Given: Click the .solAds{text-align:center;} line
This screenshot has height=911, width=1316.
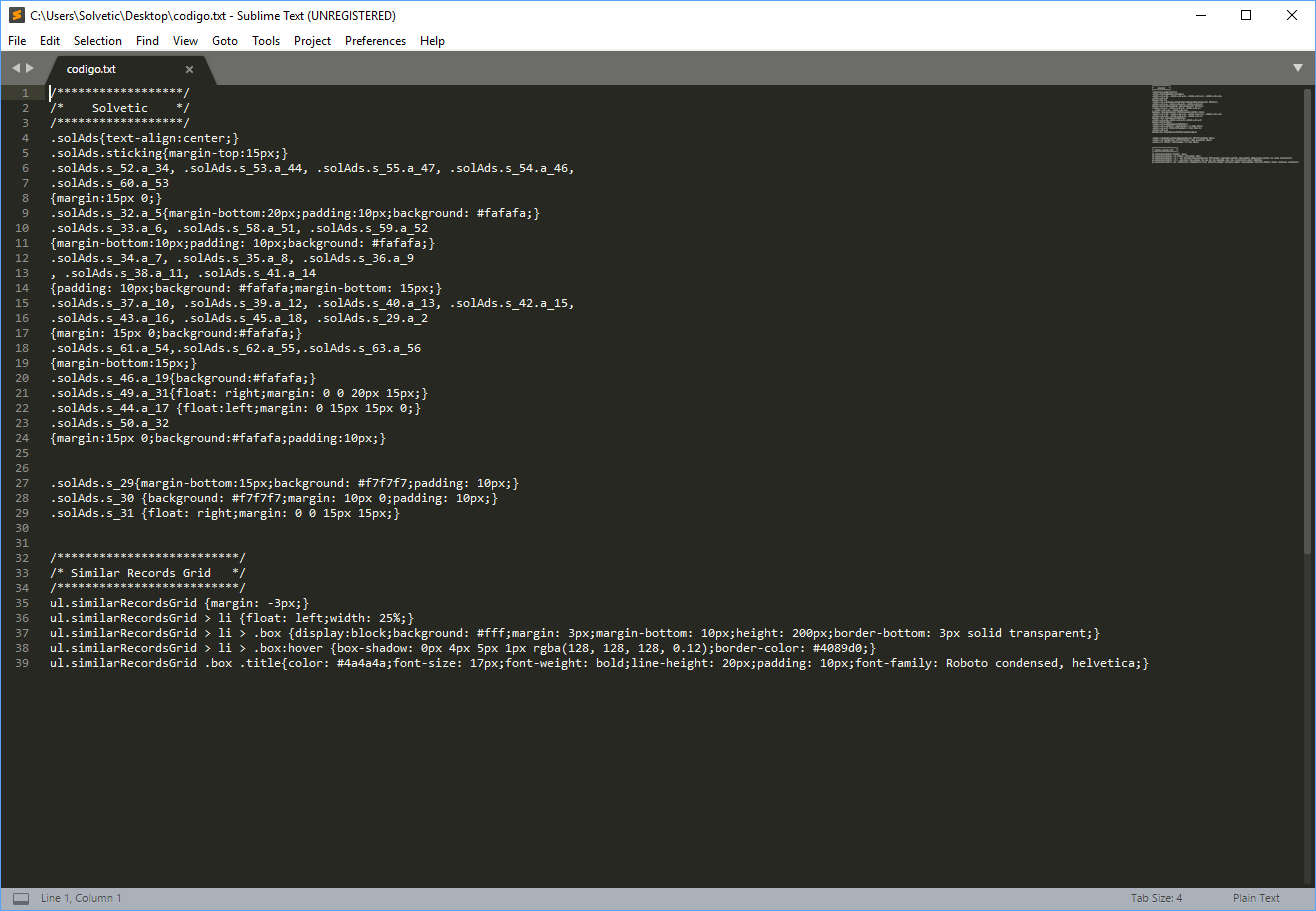Looking at the screenshot, I should [x=145, y=138].
